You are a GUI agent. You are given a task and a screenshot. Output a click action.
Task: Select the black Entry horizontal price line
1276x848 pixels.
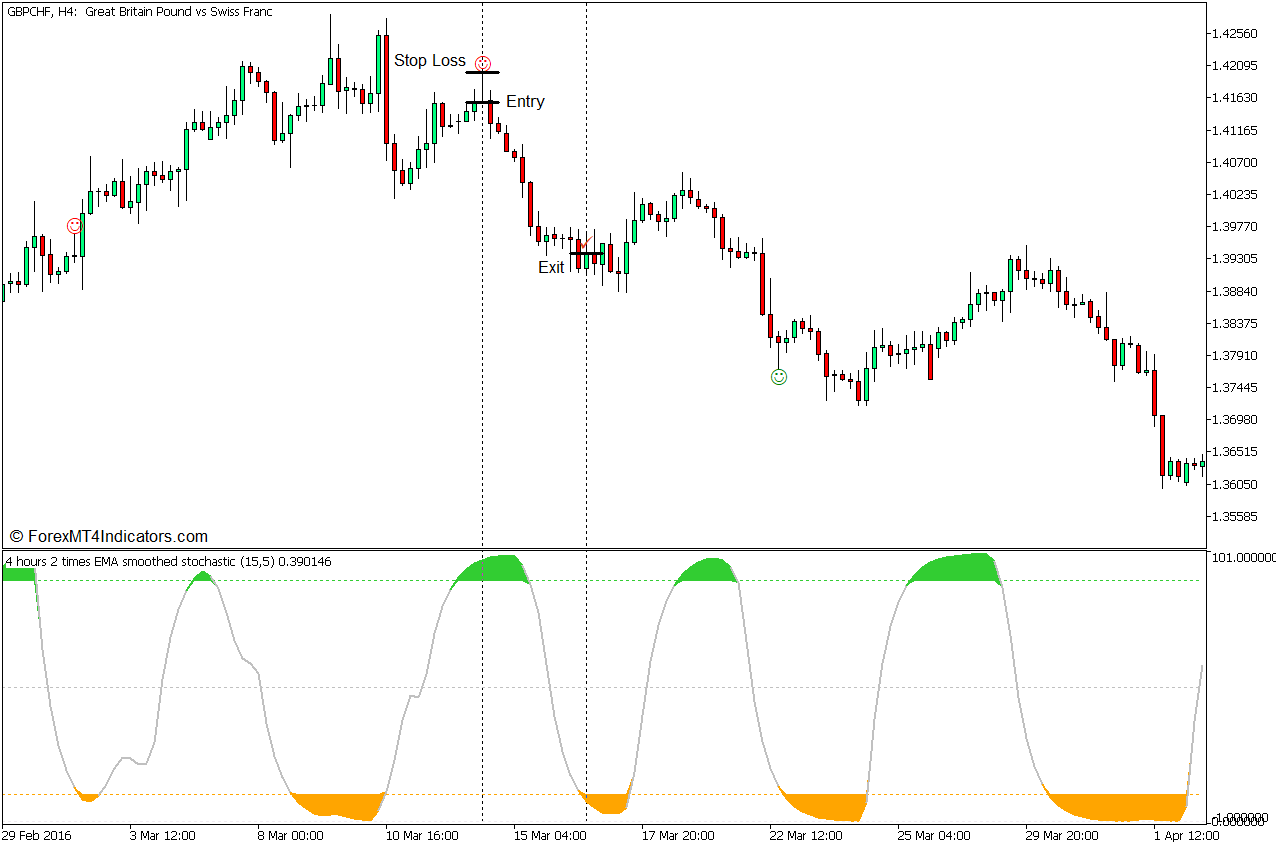coord(481,104)
